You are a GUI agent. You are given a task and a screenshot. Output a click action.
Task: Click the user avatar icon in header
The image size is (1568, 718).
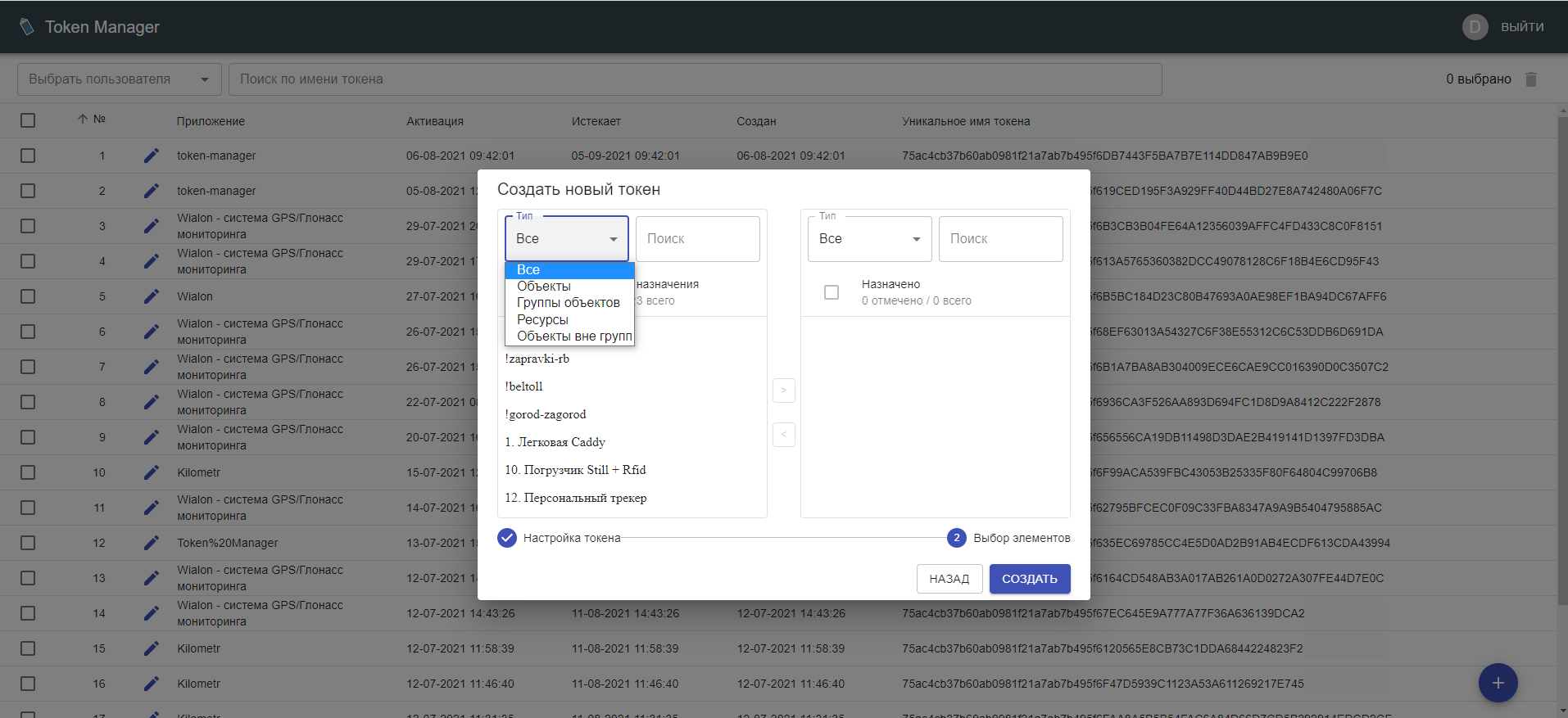1475,27
